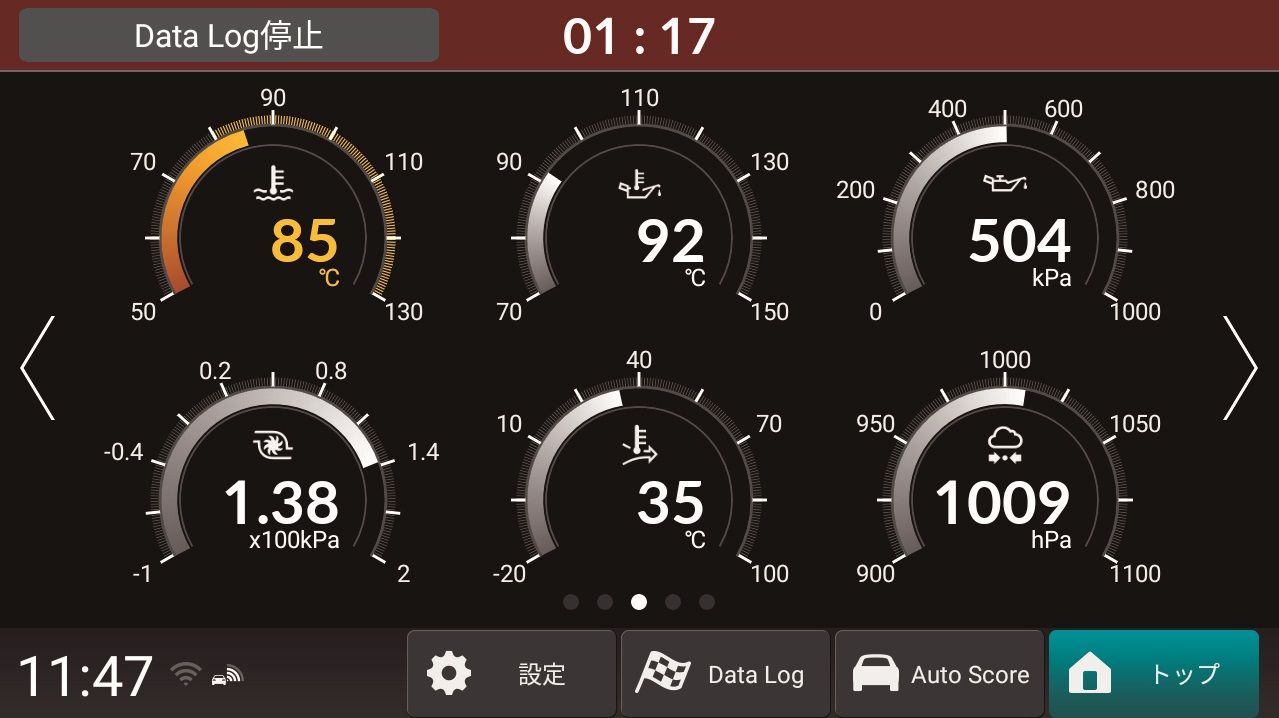1279x718 pixels.
Task: Click the intake air temperature icon
Action: tap(640, 444)
